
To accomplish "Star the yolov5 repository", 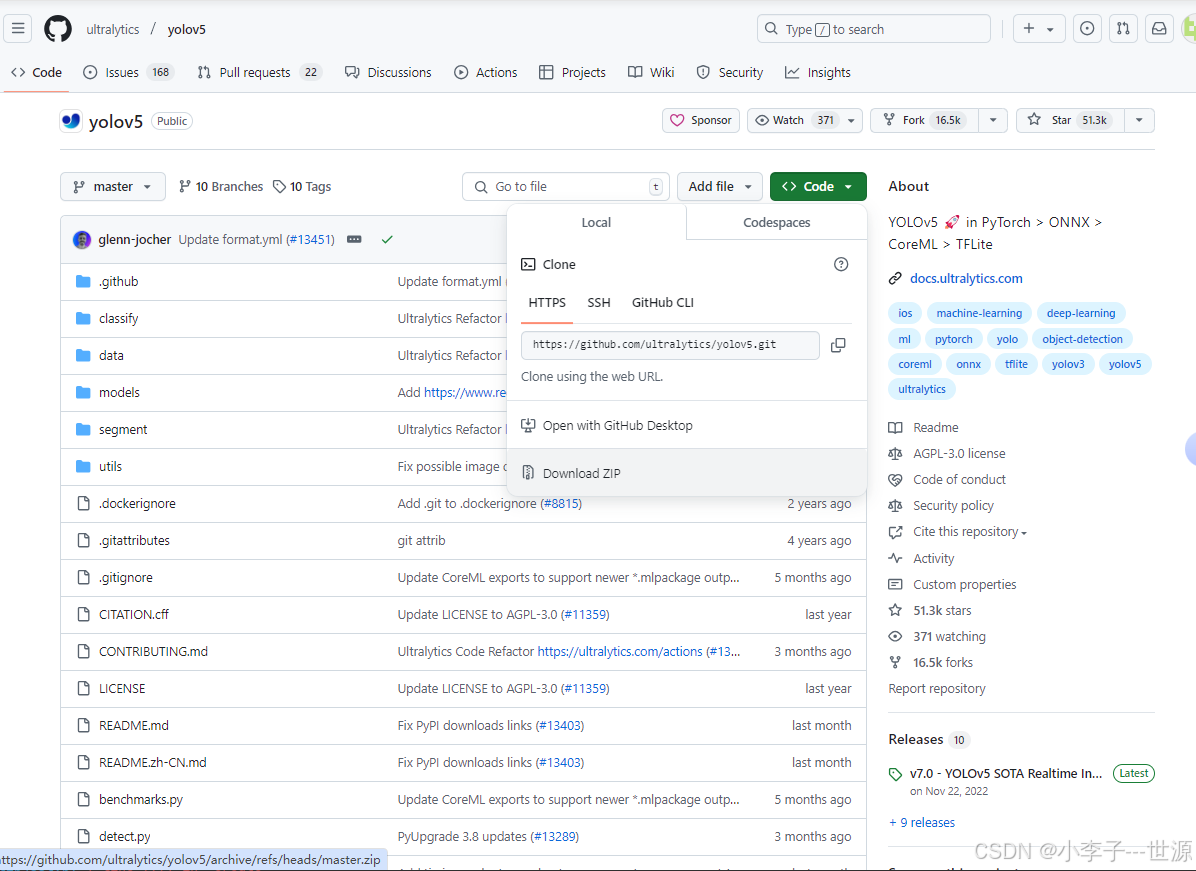I will coord(1070,121).
